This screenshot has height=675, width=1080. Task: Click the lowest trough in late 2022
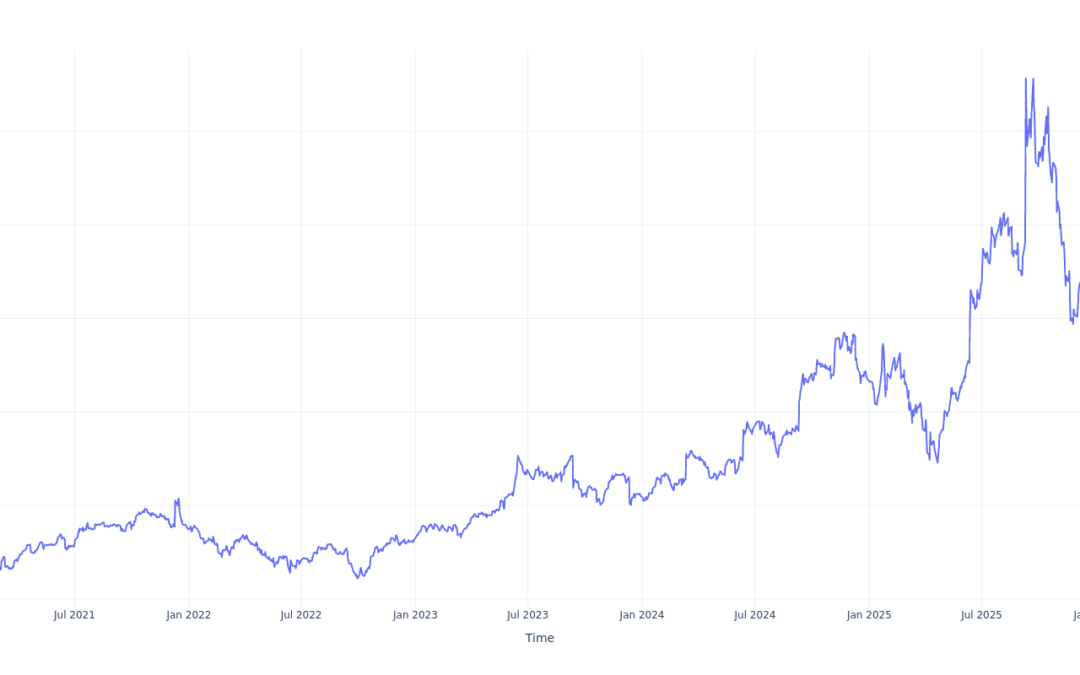[360, 577]
